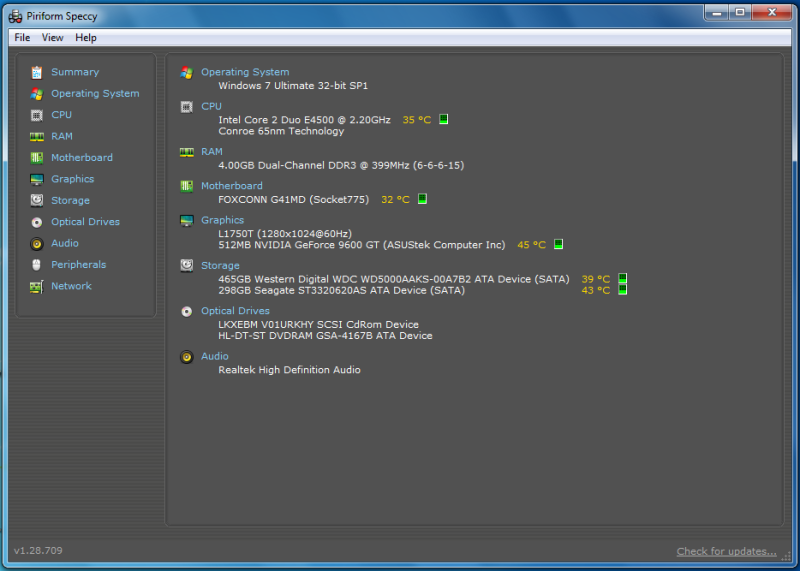
Task: Show Motherboard details from the sidebar
Action: tap(82, 158)
